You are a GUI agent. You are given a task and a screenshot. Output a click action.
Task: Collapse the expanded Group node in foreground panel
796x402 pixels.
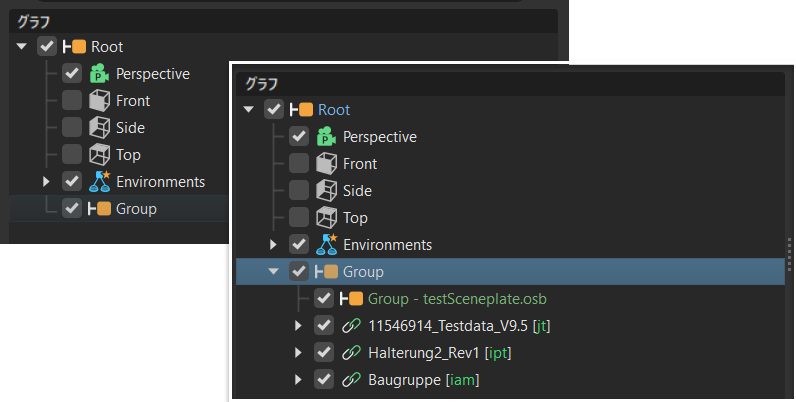(x=273, y=272)
